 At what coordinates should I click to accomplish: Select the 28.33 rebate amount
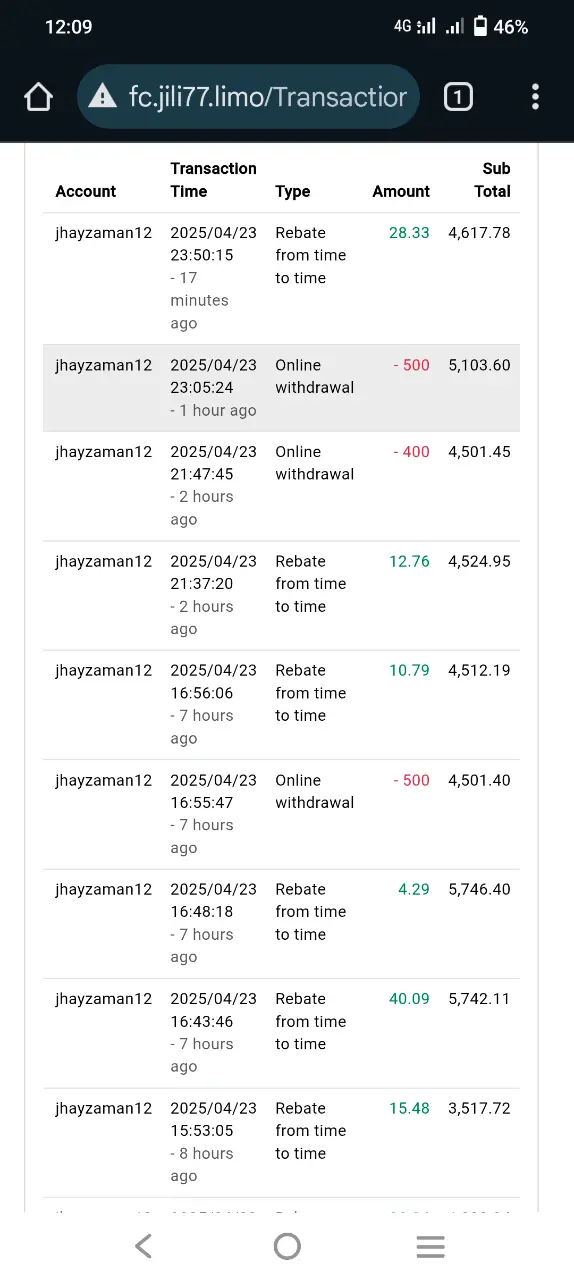(409, 233)
